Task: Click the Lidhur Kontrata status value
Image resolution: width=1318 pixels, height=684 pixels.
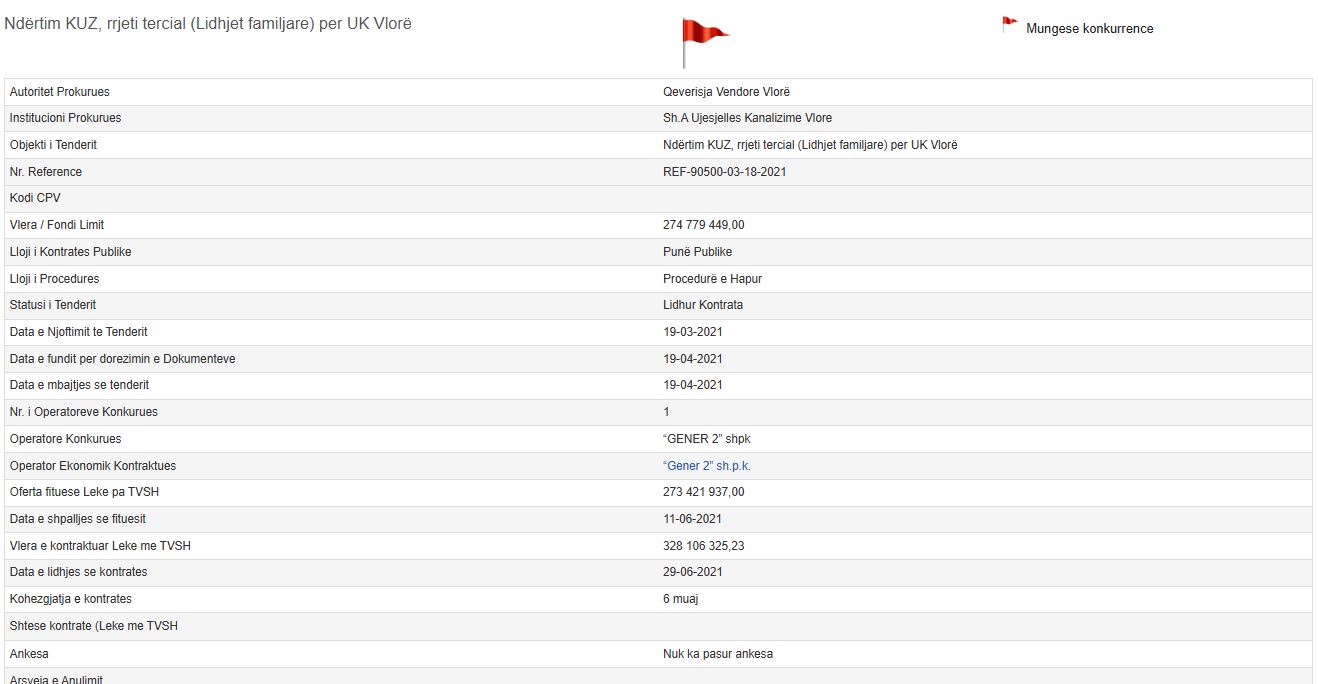Action: tap(702, 305)
